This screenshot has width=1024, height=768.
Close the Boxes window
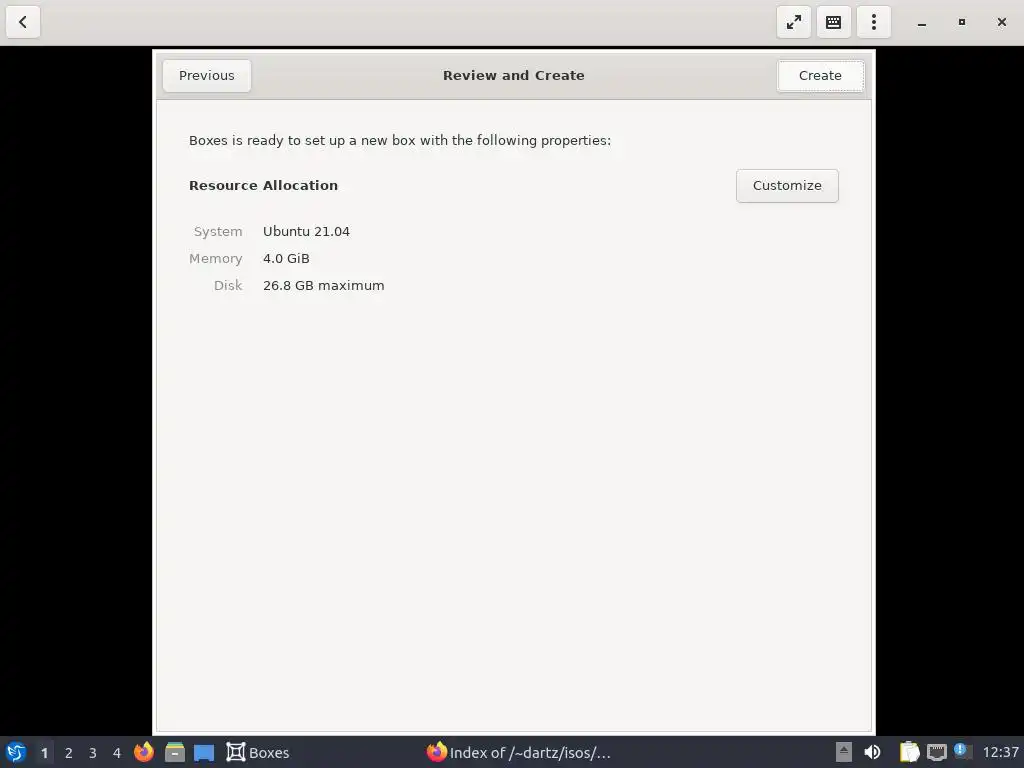1001,22
